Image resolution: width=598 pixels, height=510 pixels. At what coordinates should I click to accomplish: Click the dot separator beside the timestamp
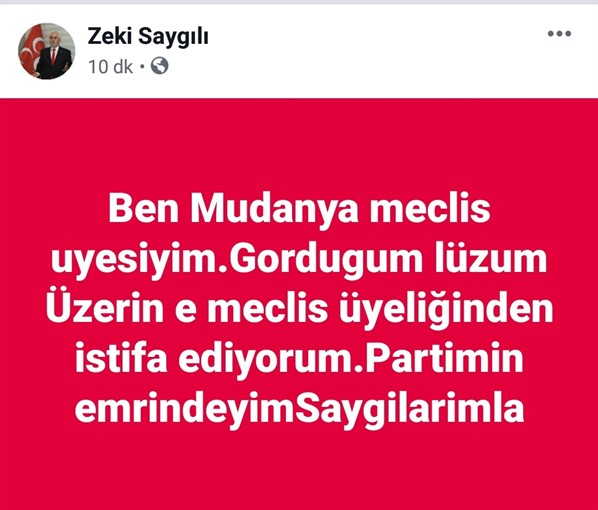click(x=142, y=67)
